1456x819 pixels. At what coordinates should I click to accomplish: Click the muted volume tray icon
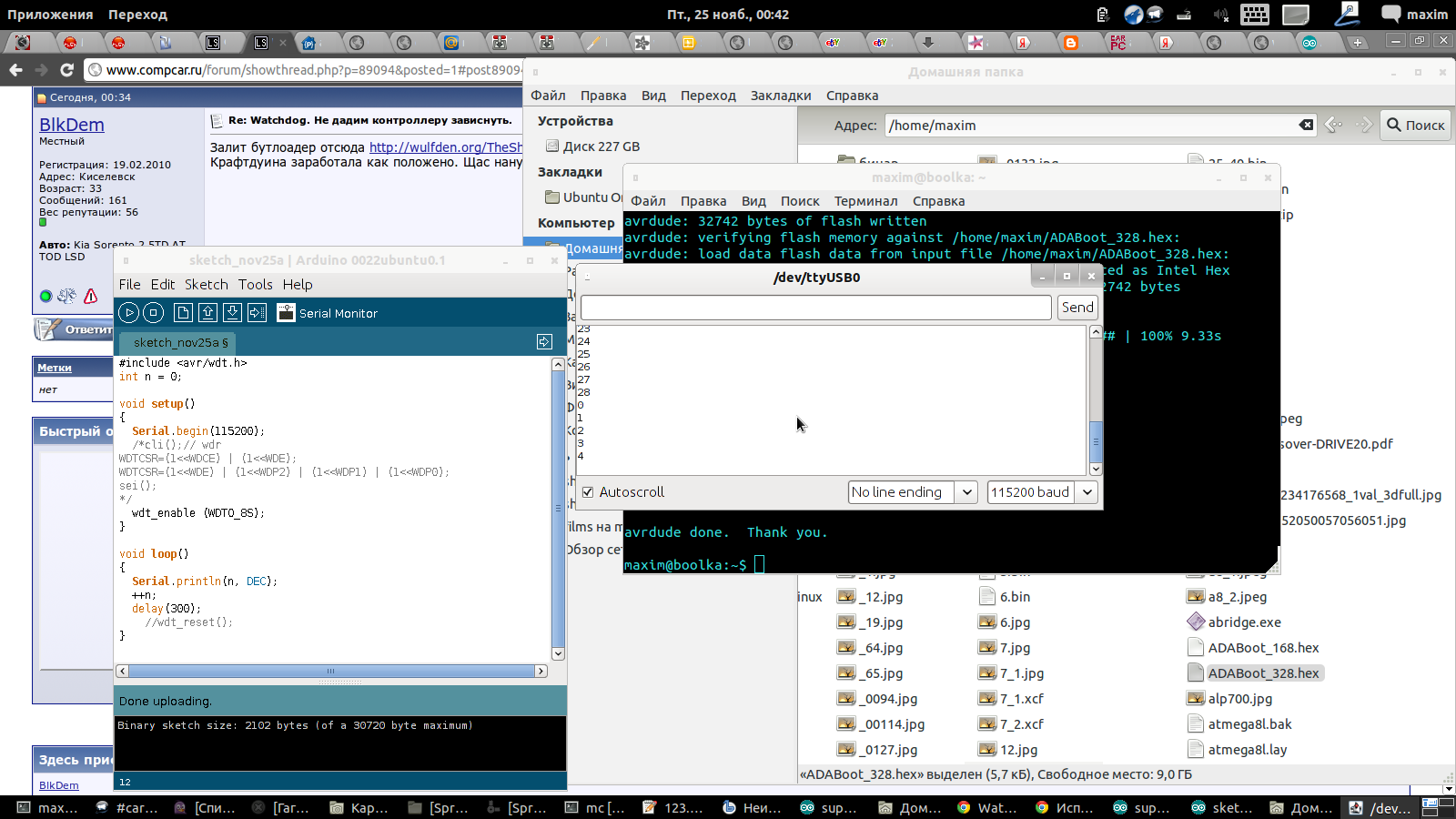(1220, 15)
